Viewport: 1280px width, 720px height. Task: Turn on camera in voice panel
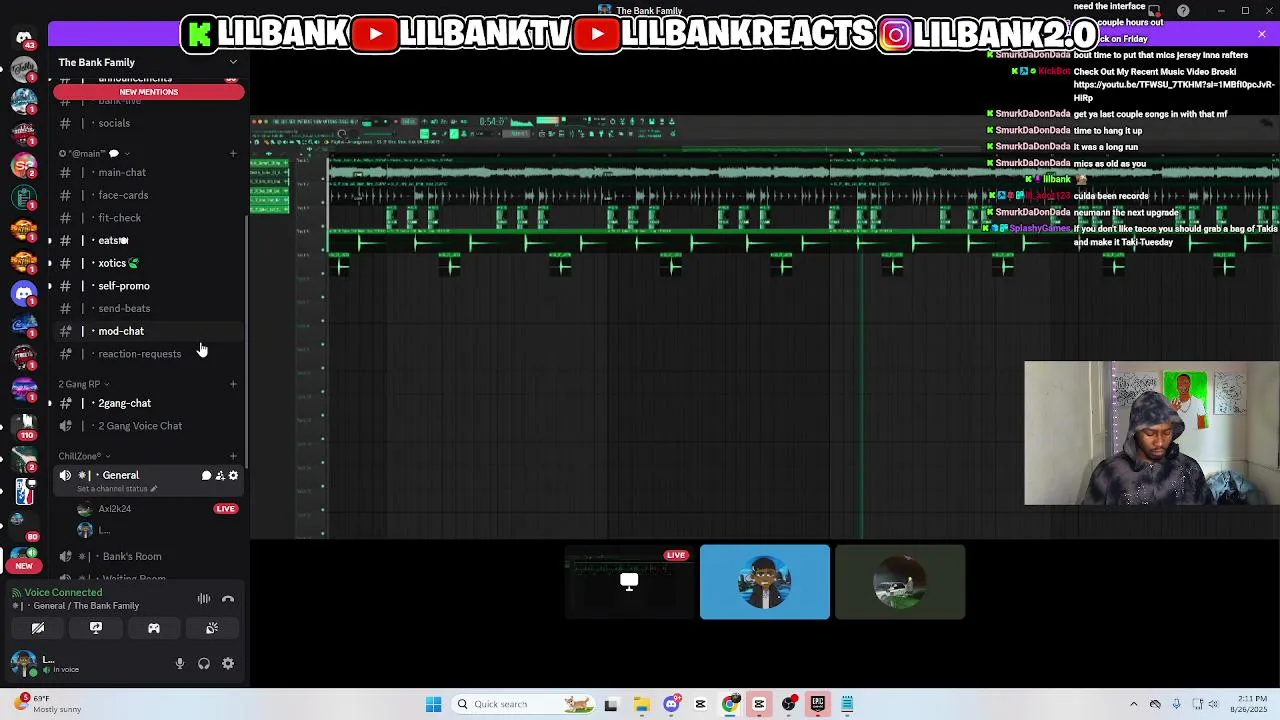[x=38, y=628]
